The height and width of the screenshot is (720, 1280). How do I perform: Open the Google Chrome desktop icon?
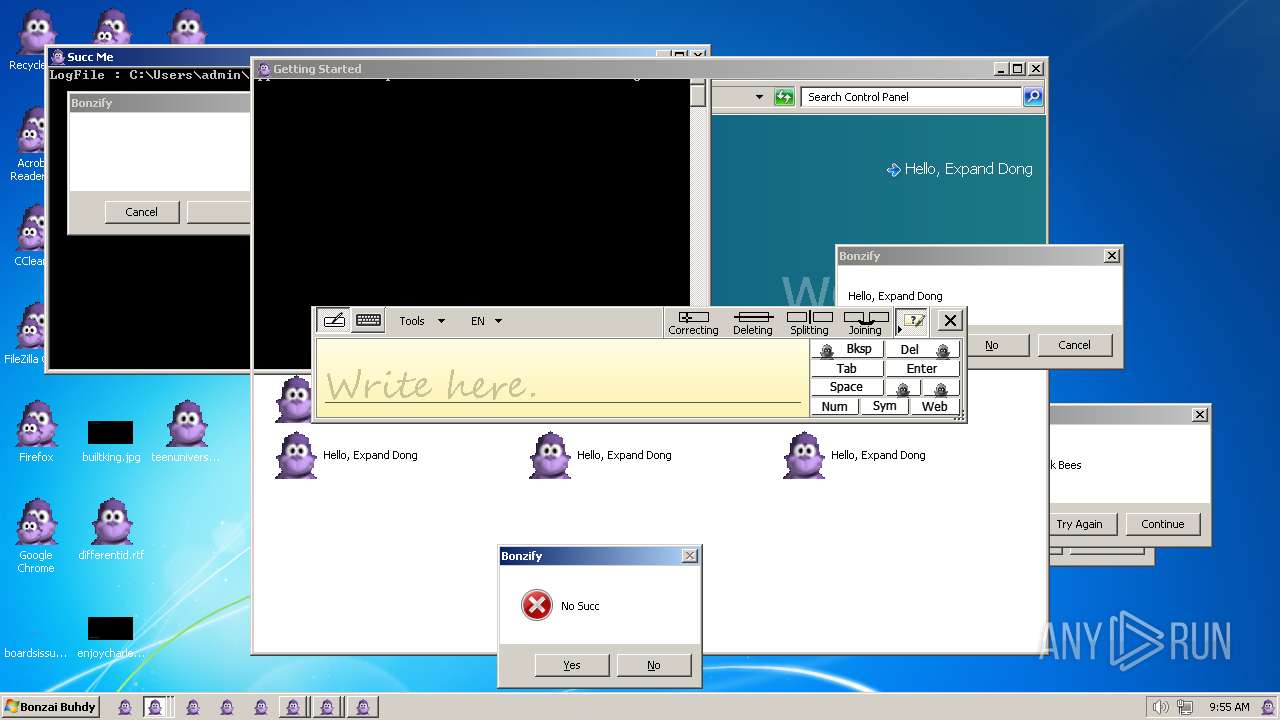click(36, 536)
